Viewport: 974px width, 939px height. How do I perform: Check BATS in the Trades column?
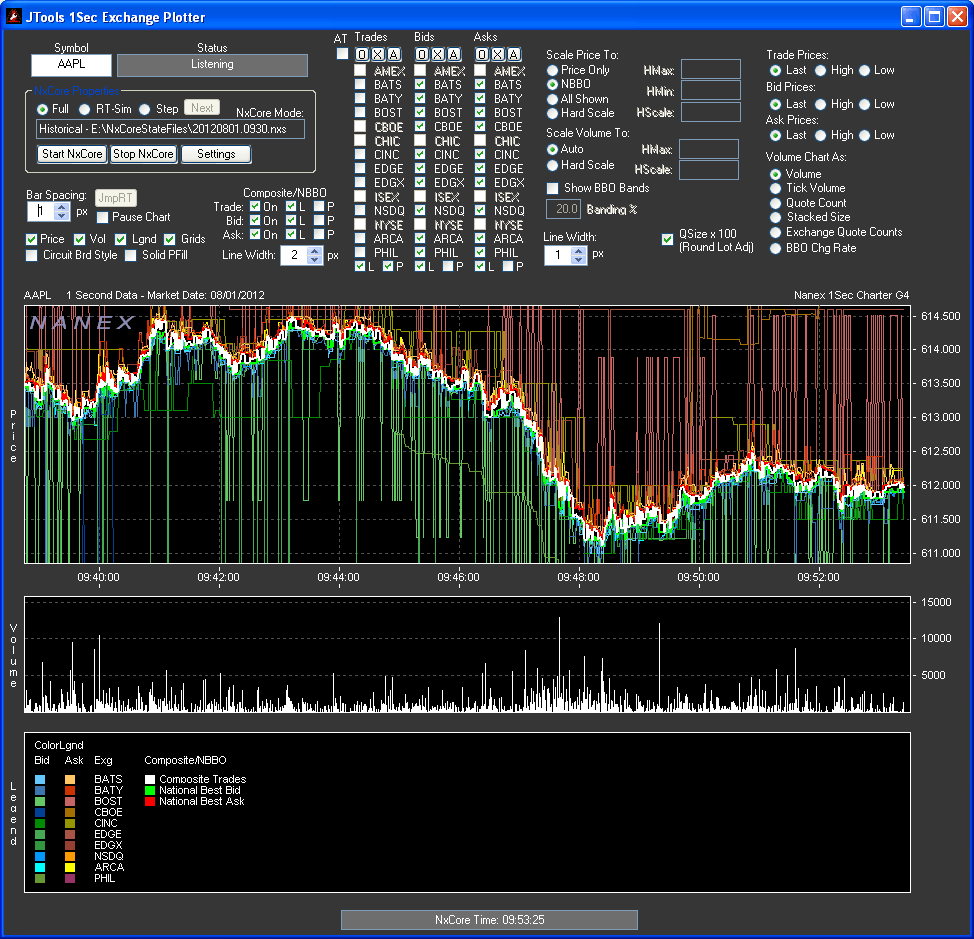[x=360, y=84]
